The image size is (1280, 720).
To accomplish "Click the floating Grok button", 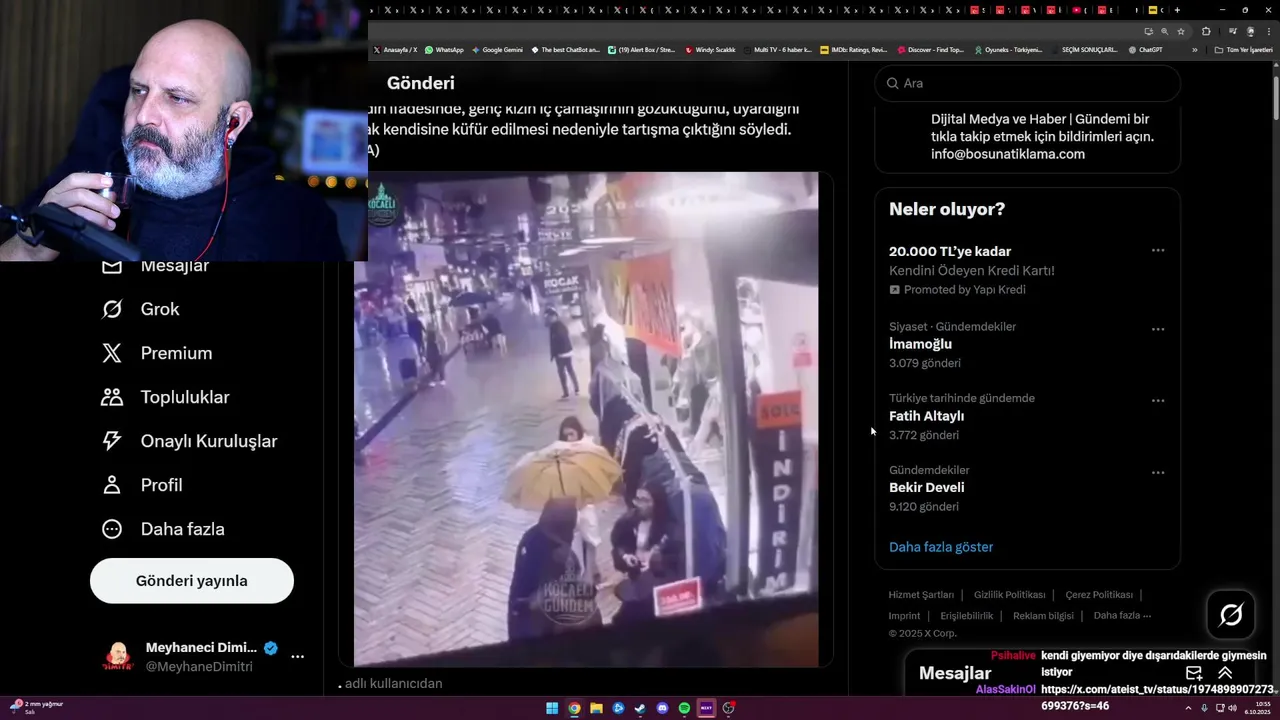I will click(x=1231, y=615).
